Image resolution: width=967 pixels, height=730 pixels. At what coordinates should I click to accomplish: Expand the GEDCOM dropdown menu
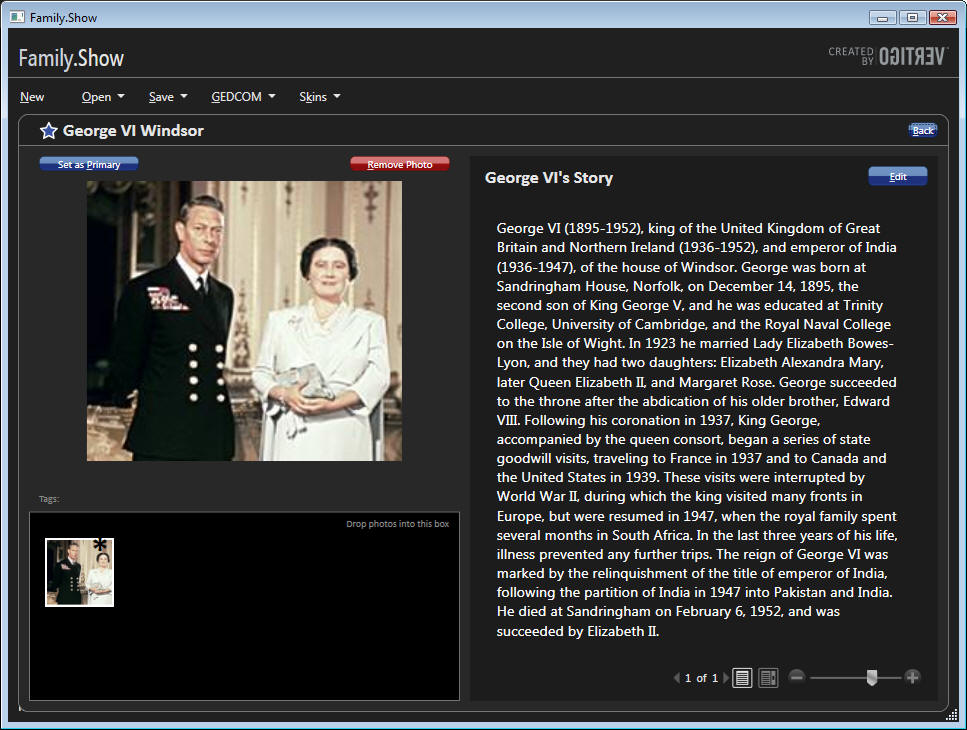243,97
